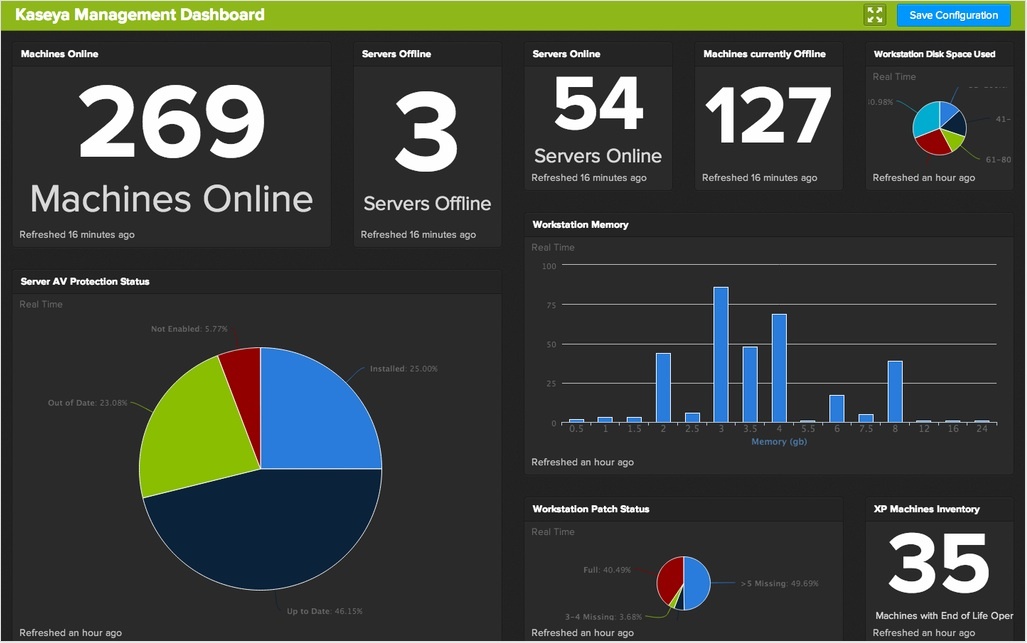
Task: Select the 4 GB bar in Workstation Memory
Action: click(779, 368)
